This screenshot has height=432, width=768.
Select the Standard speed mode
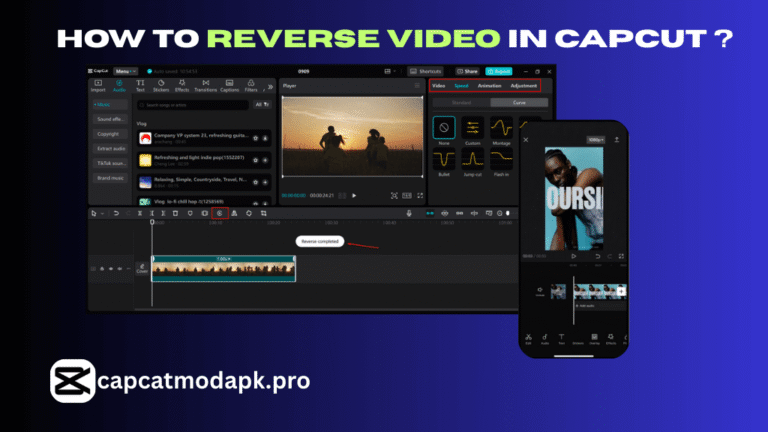tap(461, 102)
